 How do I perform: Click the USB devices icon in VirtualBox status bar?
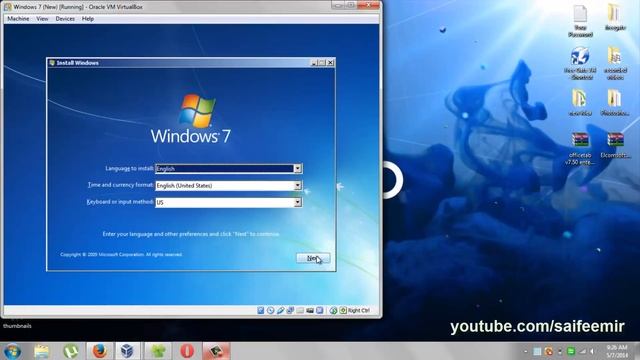[280, 311]
